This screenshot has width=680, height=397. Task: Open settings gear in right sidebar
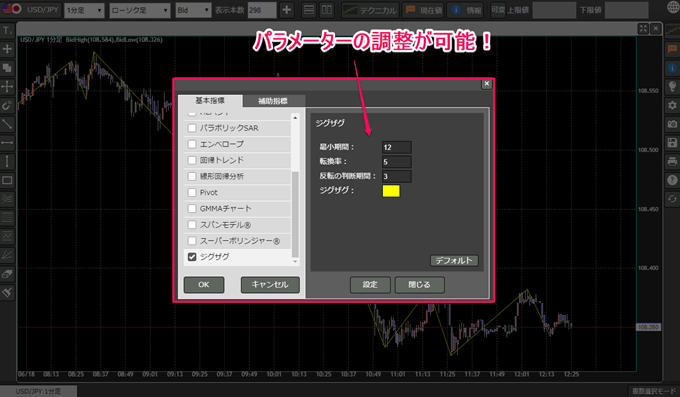click(672, 105)
